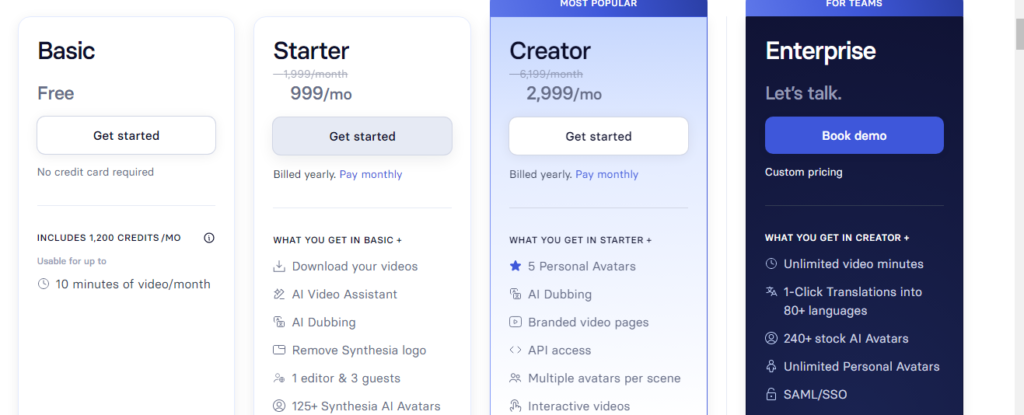Image resolution: width=1024 pixels, height=415 pixels.
Task: Switch Starter plan to Pay monthly
Action: (371, 174)
